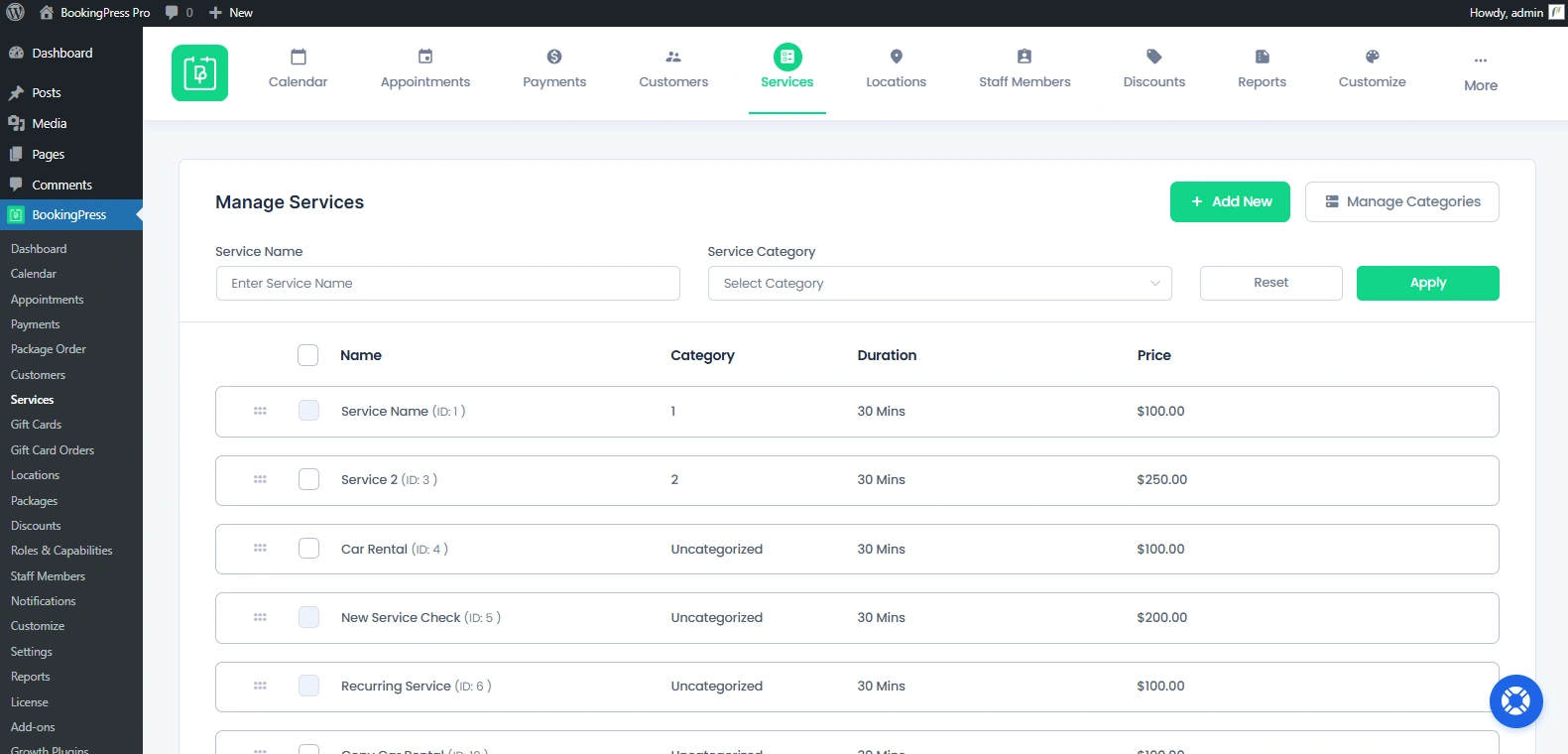
Task: Click the Media icon in sidebar
Action: click(x=16, y=123)
